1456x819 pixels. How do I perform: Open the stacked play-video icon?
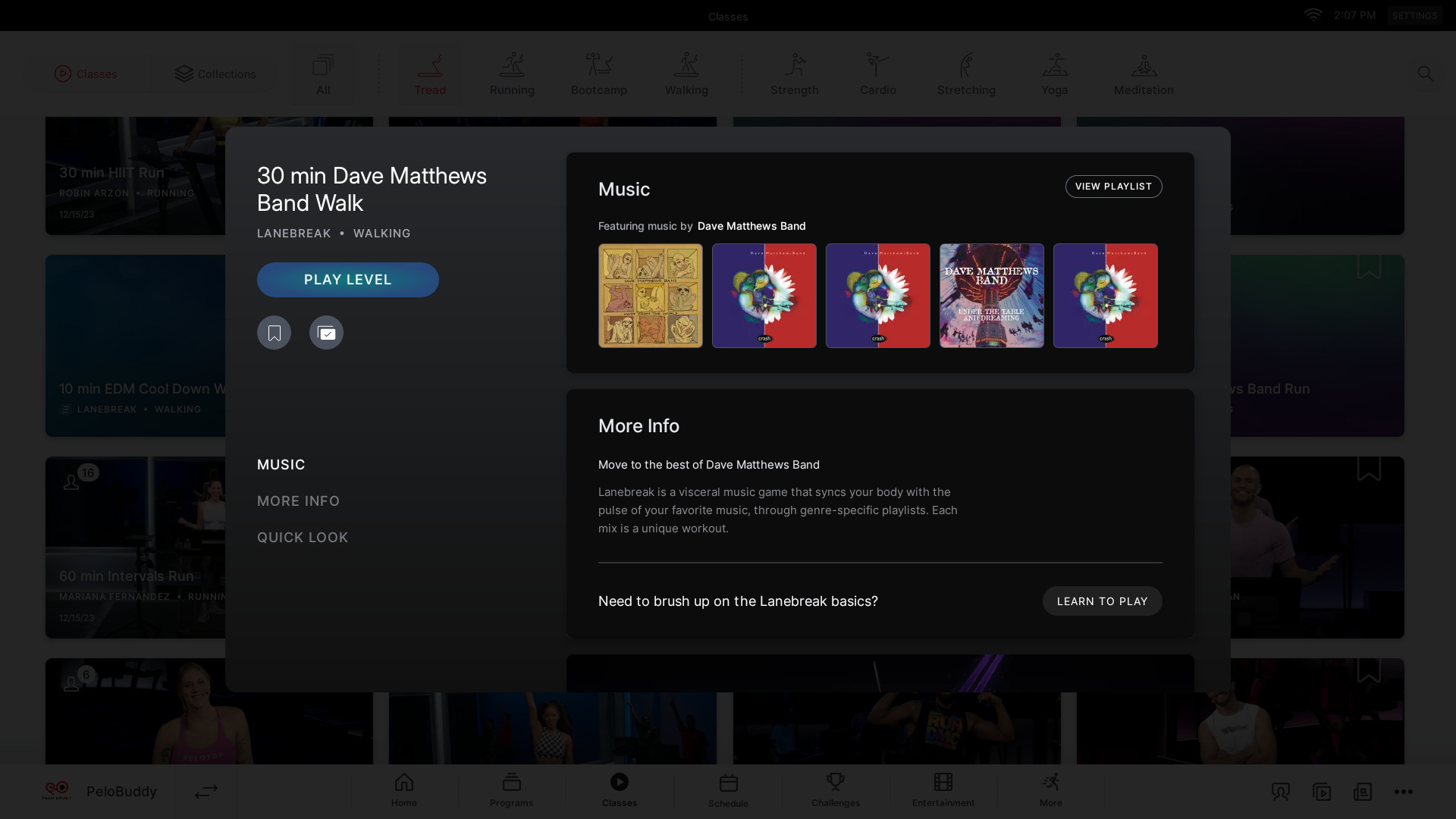tap(1322, 792)
